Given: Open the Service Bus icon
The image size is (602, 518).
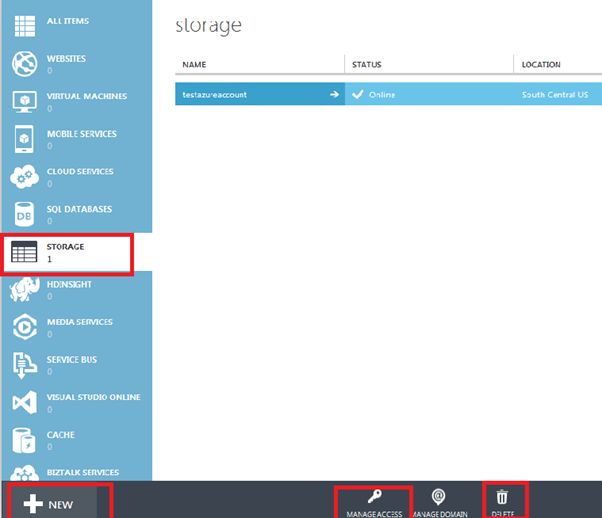Looking at the screenshot, I should [25, 365].
